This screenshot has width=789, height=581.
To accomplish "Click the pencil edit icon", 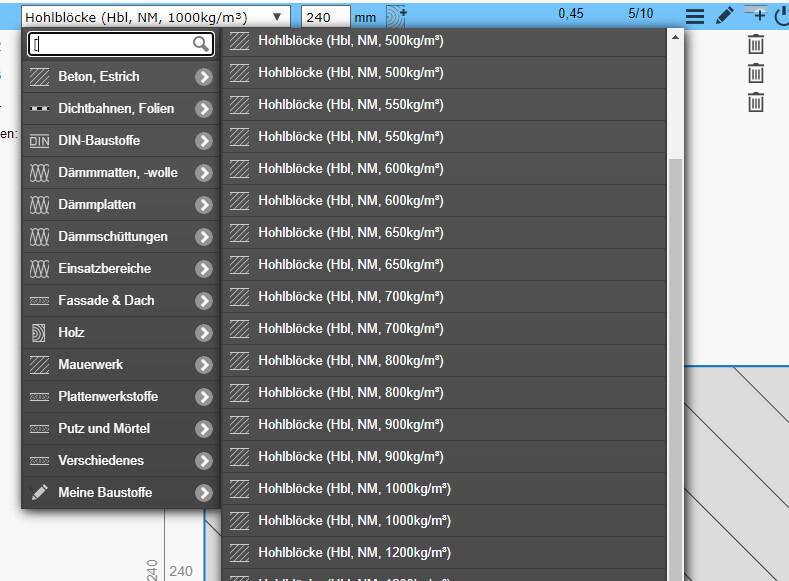I will pyautogui.click(x=725, y=16).
